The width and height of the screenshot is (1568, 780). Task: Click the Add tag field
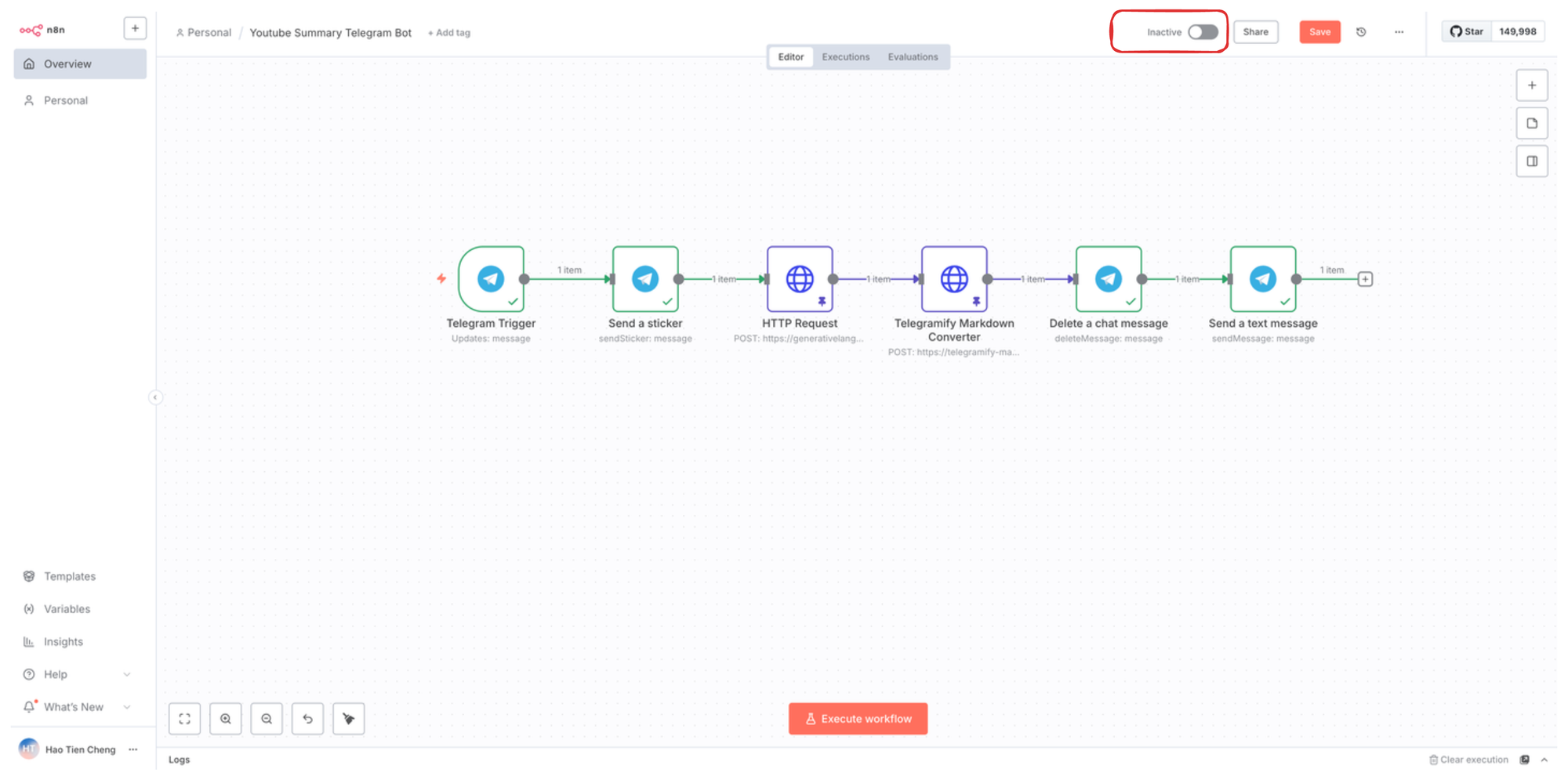[449, 33]
